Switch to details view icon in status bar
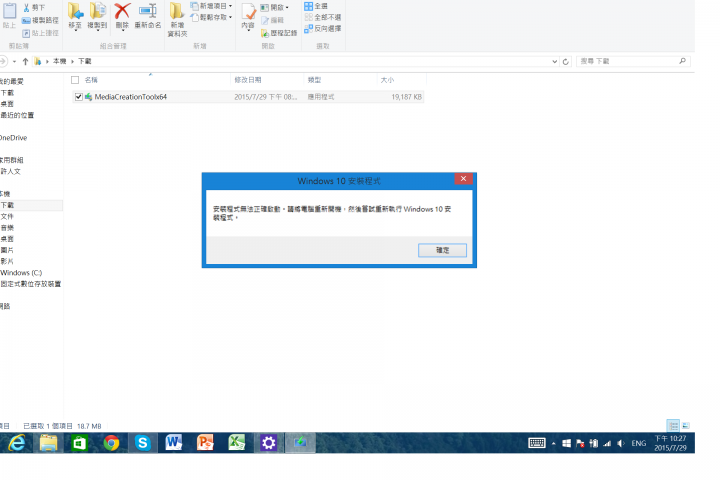Viewport: 720px width, 480px height. tap(673, 425)
